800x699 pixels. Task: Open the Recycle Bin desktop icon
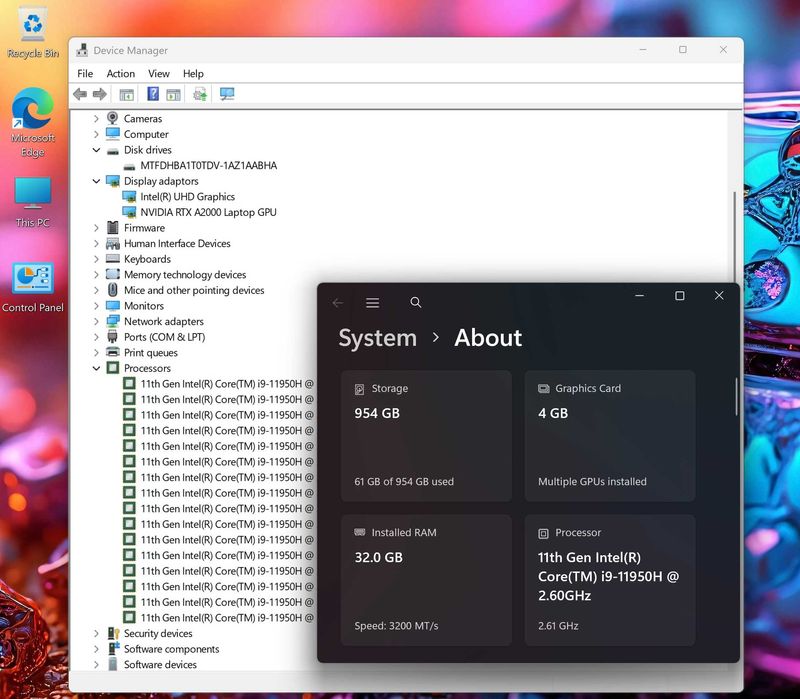(x=33, y=33)
